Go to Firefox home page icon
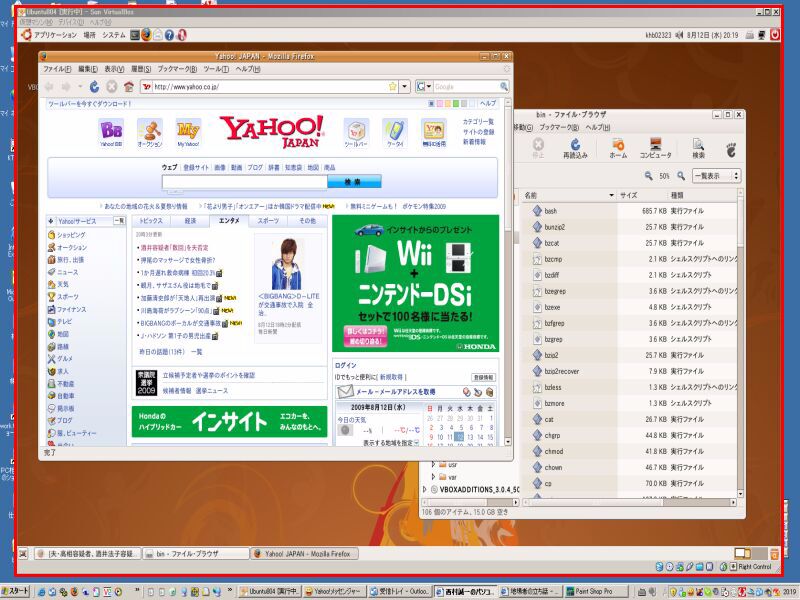Screen dimensions: 800x600 click(129, 87)
